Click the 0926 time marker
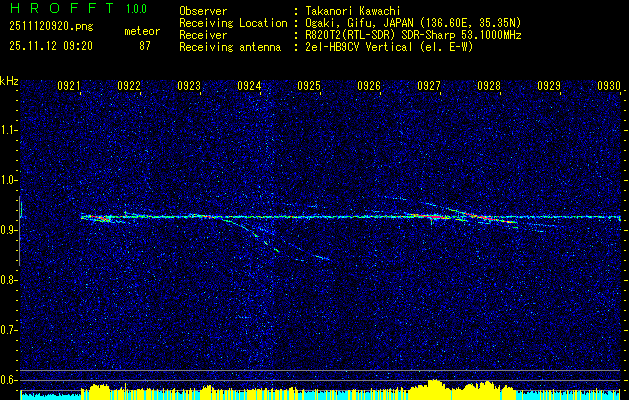 369,85
